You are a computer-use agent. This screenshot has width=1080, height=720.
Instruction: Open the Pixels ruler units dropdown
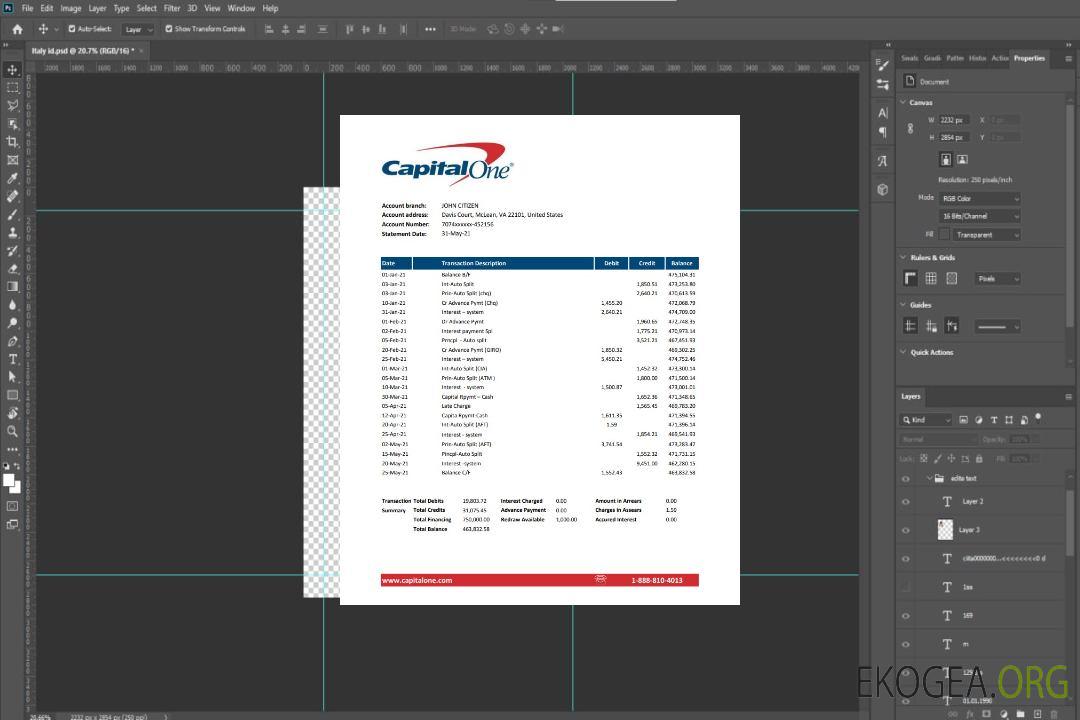point(998,278)
